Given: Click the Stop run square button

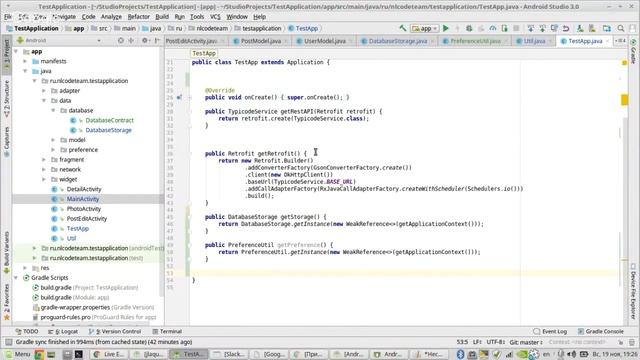Looking at the screenshot, I should pyautogui.click(x=516, y=28).
